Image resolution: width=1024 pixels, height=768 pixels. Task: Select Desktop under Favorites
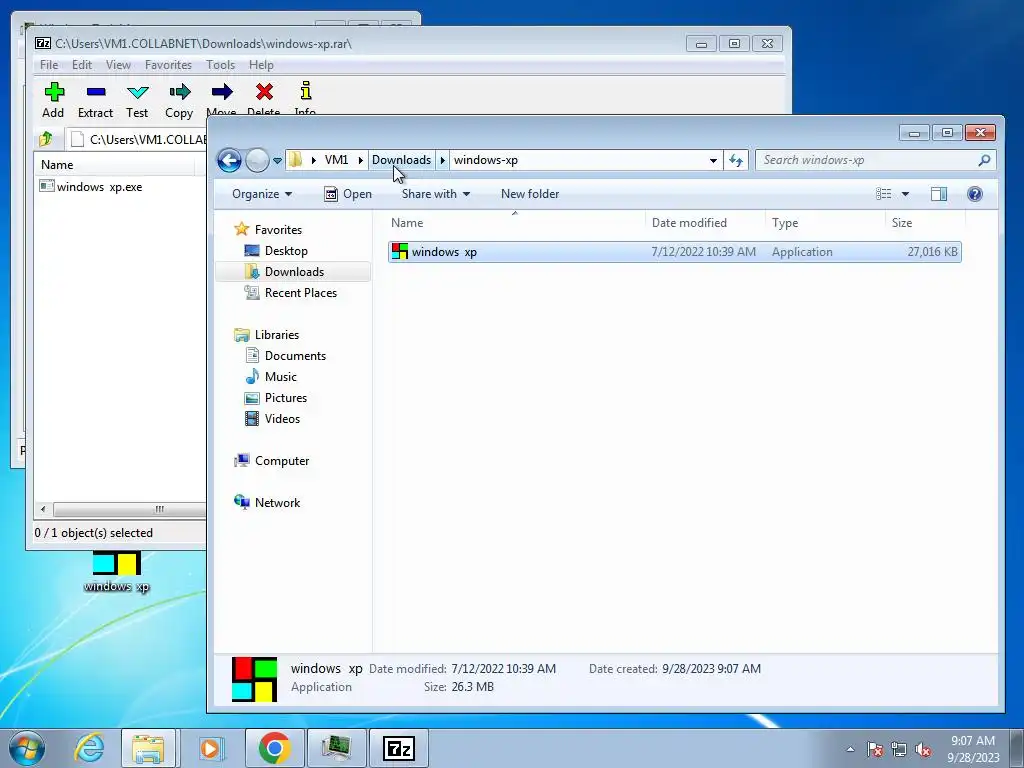pos(276,251)
